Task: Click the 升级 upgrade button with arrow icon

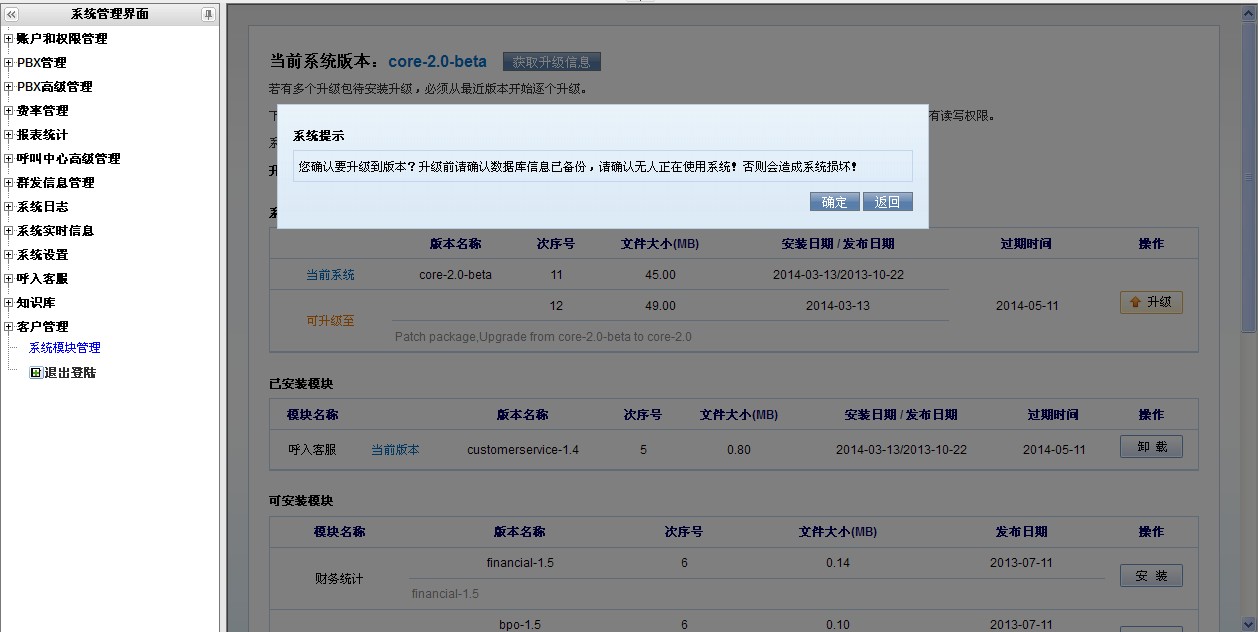Action: [1151, 302]
